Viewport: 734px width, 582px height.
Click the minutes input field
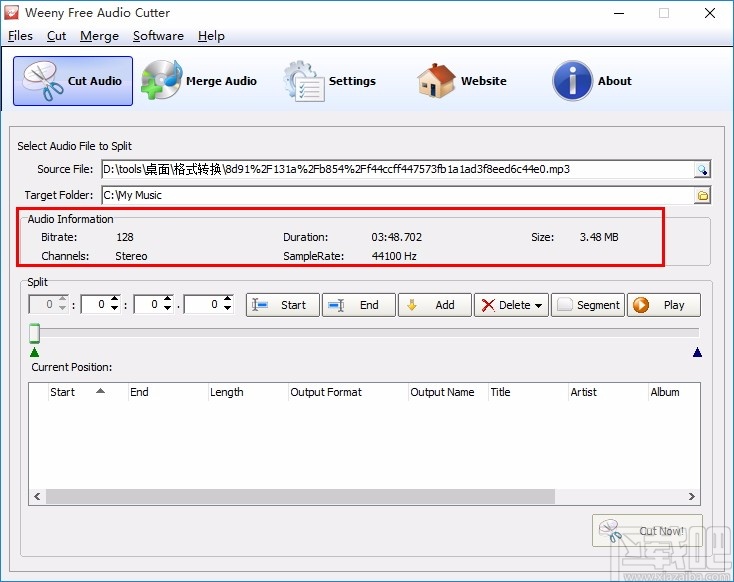pyautogui.click(x=95, y=304)
